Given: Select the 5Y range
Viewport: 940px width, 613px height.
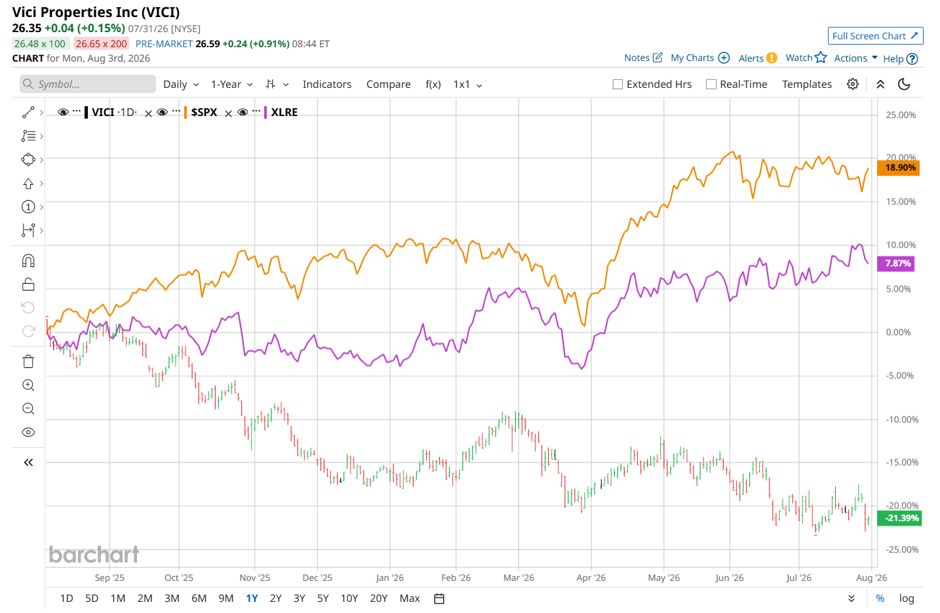Looking at the screenshot, I should pos(323,598).
